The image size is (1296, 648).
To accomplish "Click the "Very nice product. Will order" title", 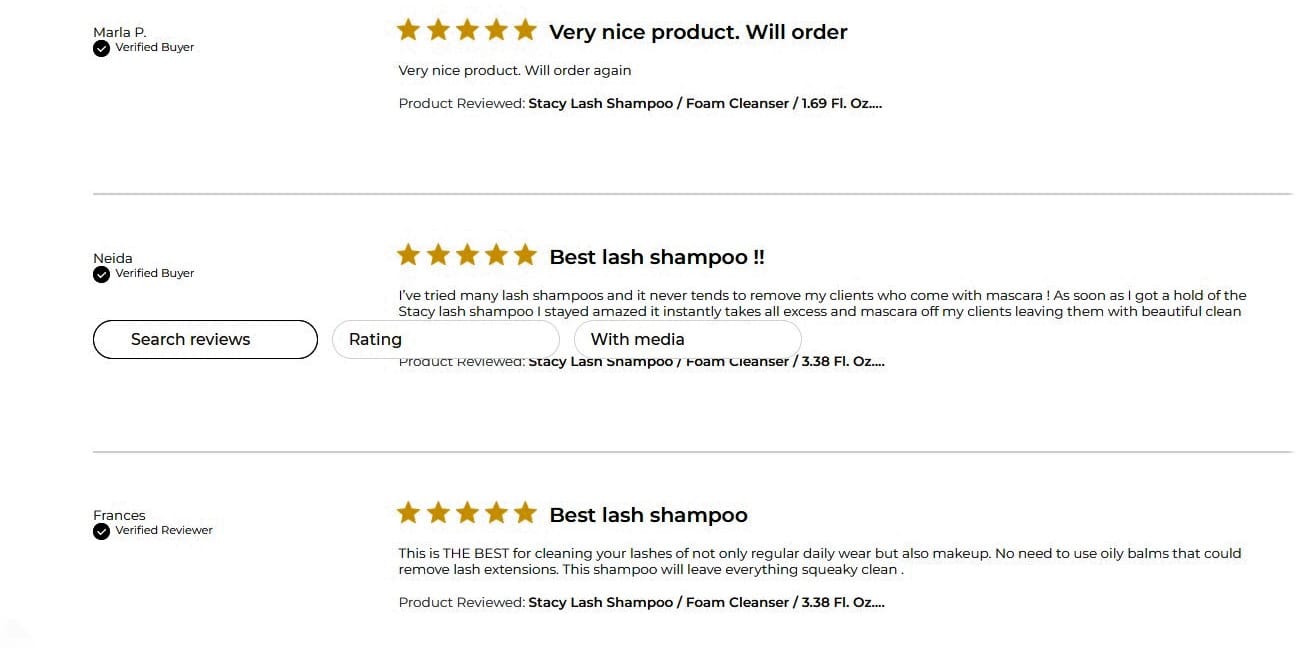I will (698, 32).
